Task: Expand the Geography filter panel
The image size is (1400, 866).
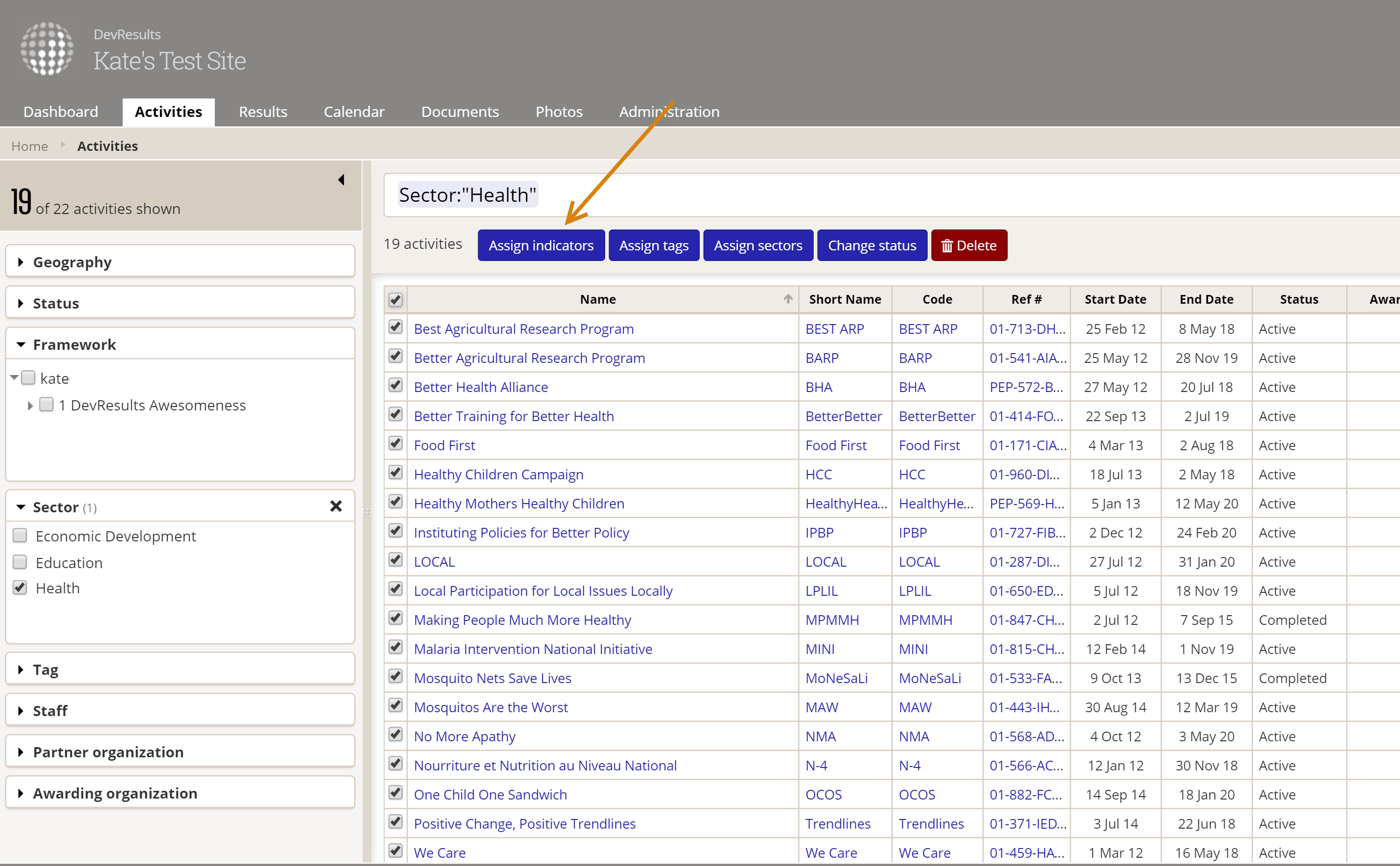Action: point(72,262)
